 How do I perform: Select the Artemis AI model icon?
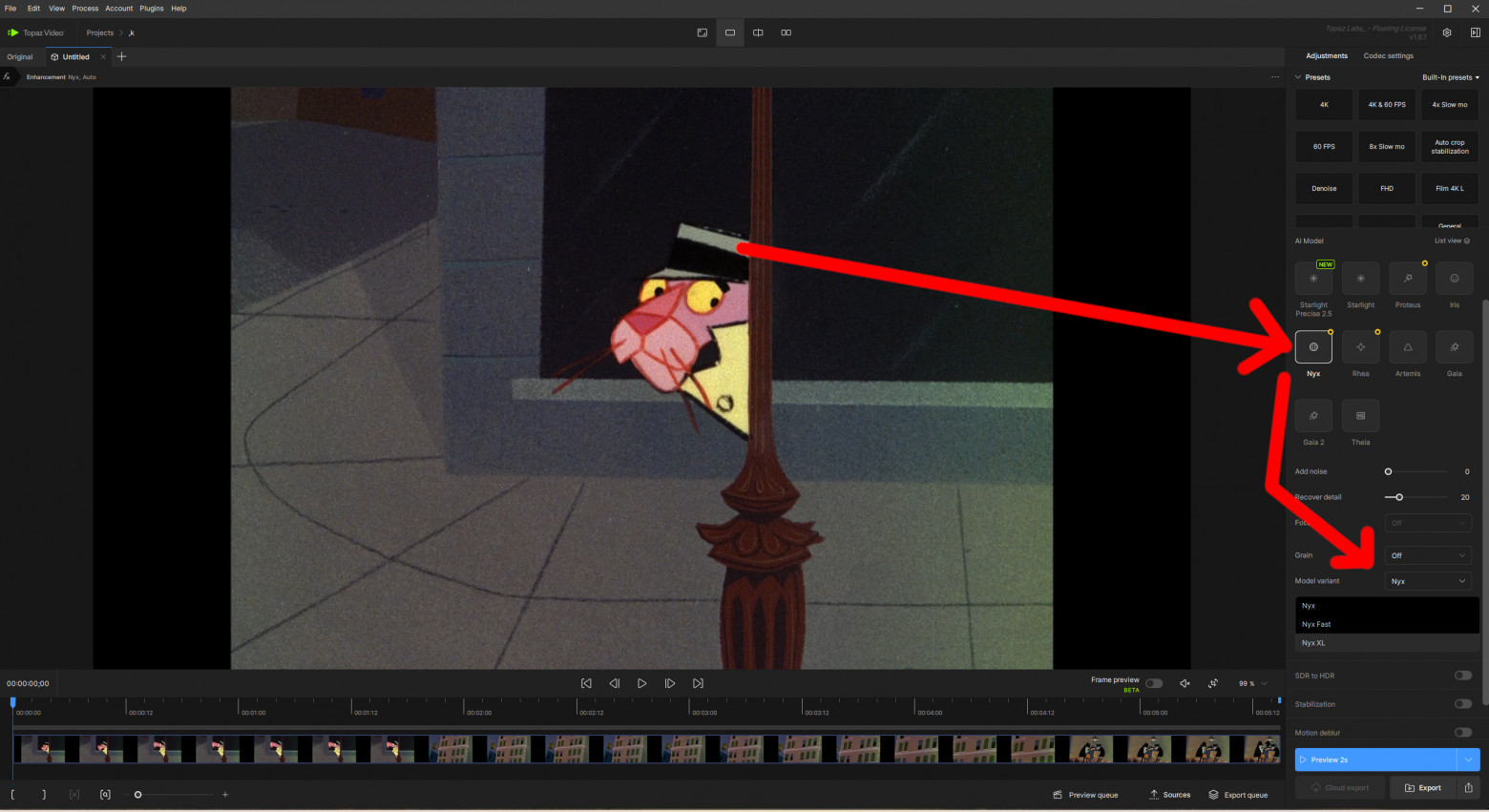[1408, 347]
